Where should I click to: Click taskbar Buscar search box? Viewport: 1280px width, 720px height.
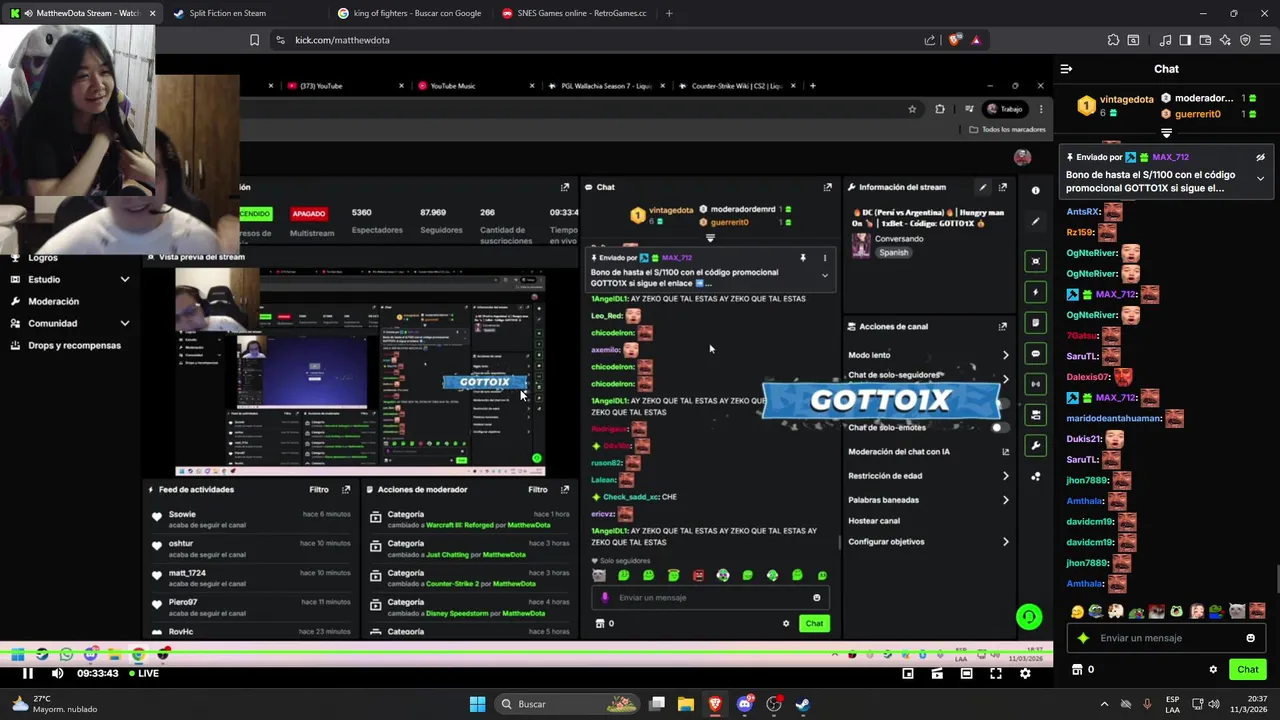click(569, 704)
